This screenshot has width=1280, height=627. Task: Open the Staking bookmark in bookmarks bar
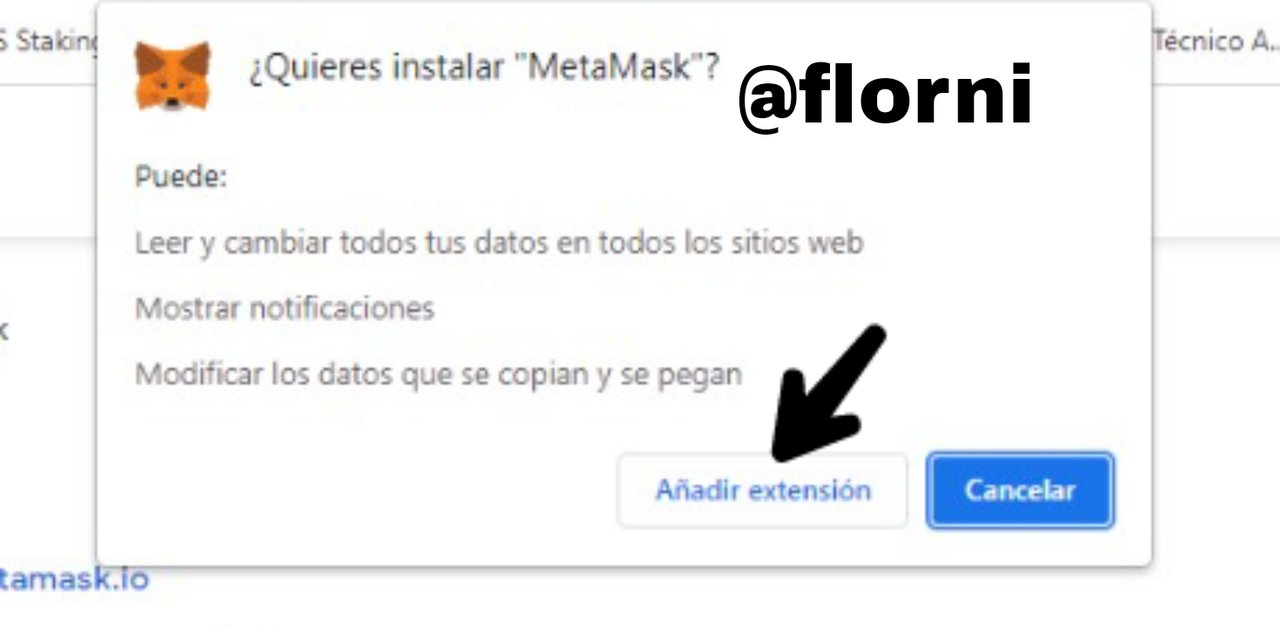point(50,42)
